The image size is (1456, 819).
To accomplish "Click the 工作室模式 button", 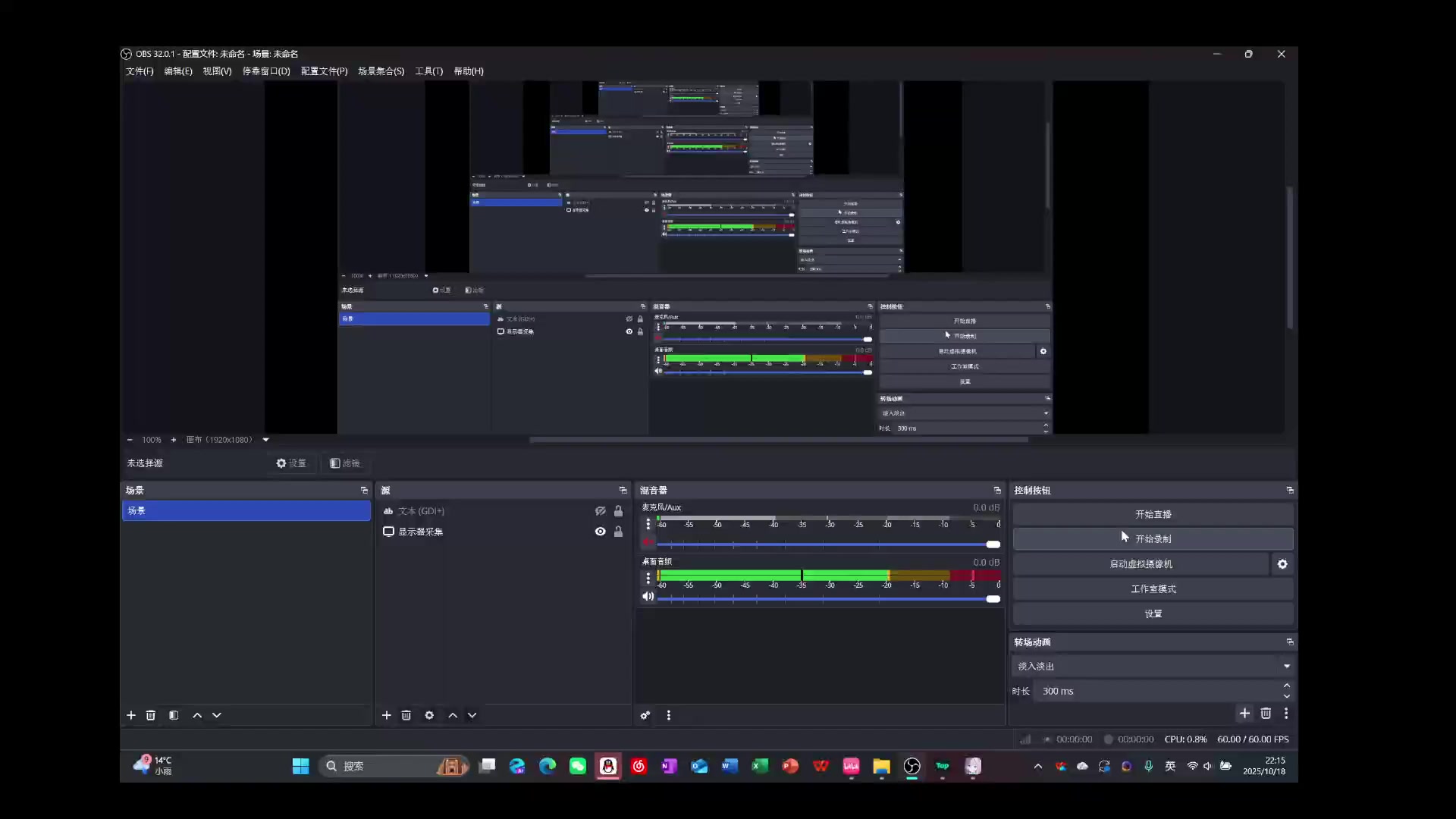I will 1153,589.
